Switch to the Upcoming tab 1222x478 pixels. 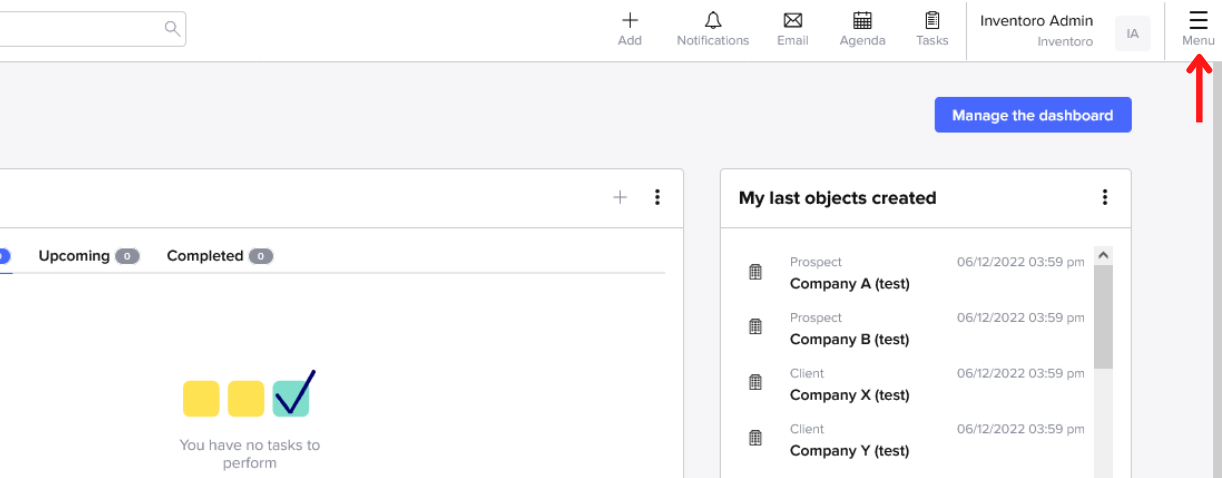pyautogui.click(x=74, y=256)
